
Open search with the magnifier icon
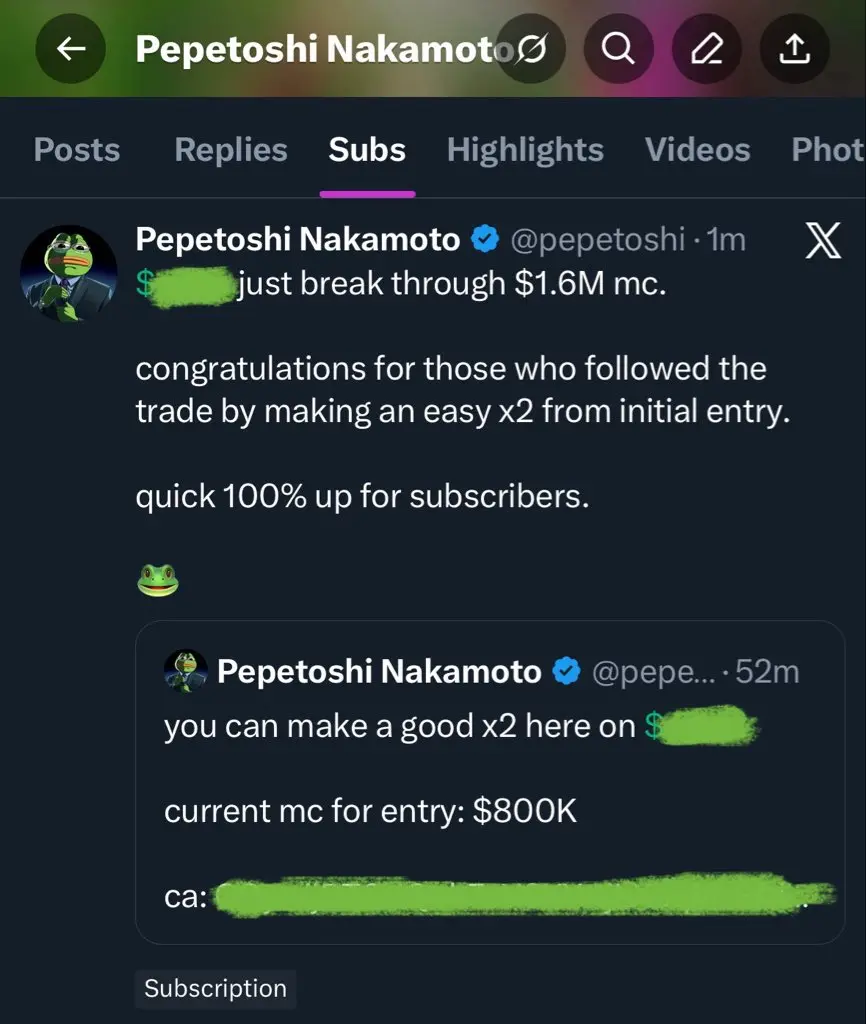[x=619, y=48]
